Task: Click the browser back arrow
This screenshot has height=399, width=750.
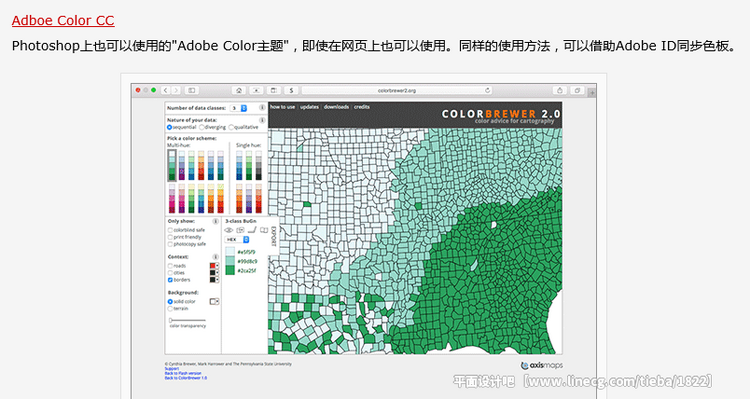Action: tap(166, 90)
